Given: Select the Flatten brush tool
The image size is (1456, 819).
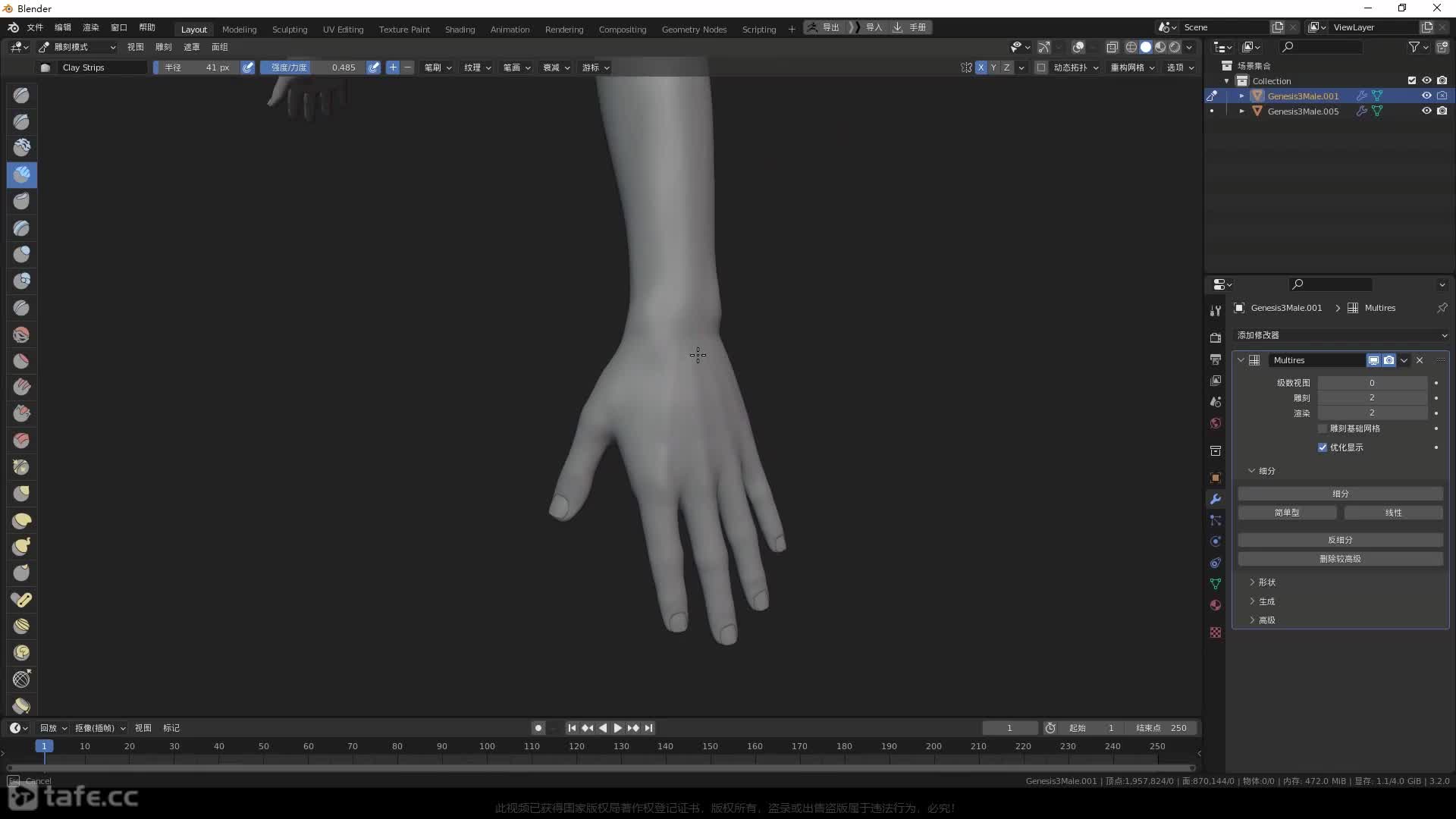Looking at the screenshot, I should click(21, 361).
